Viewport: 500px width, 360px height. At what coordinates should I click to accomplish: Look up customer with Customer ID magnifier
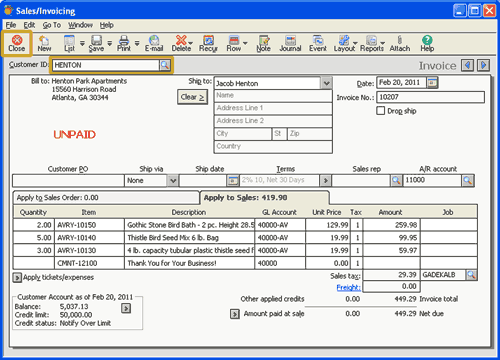pyautogui.click(x=165, y=65)
